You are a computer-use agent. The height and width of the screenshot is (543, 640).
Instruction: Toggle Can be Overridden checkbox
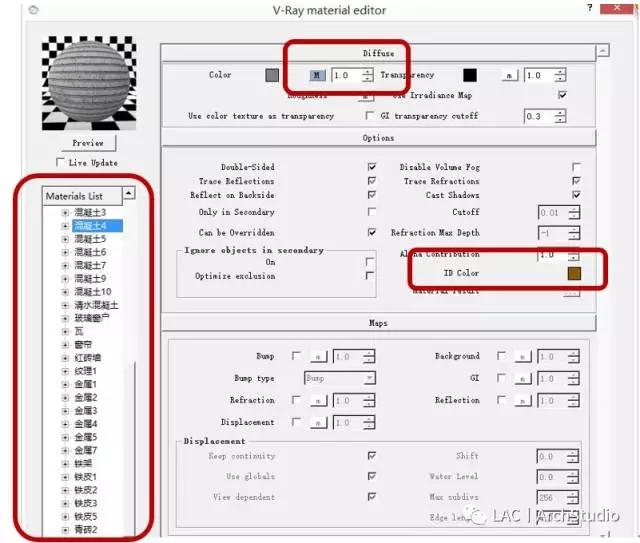pos(371,232)
